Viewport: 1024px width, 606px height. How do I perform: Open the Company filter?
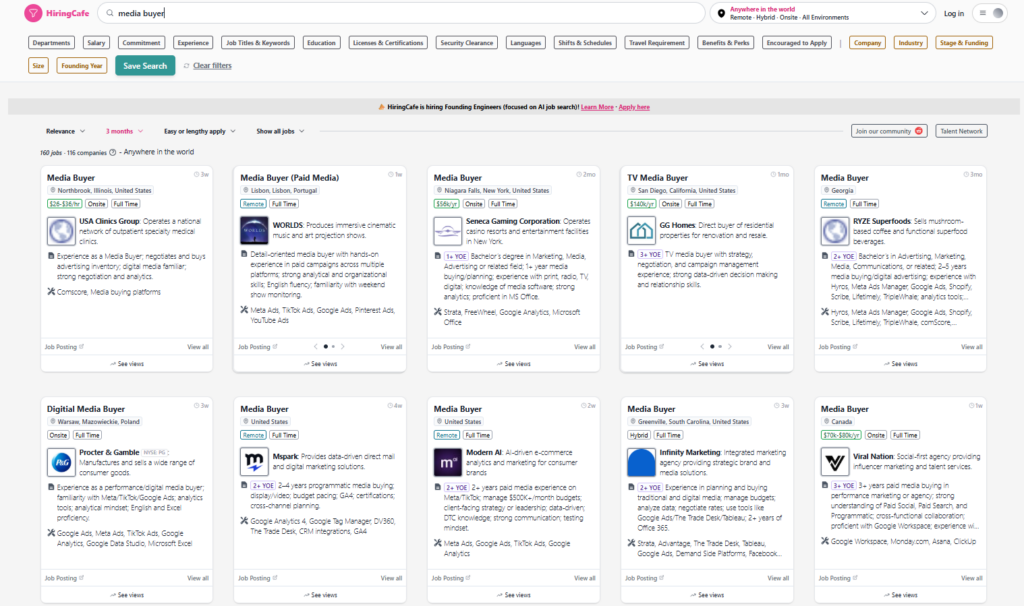tap(867, 42)
